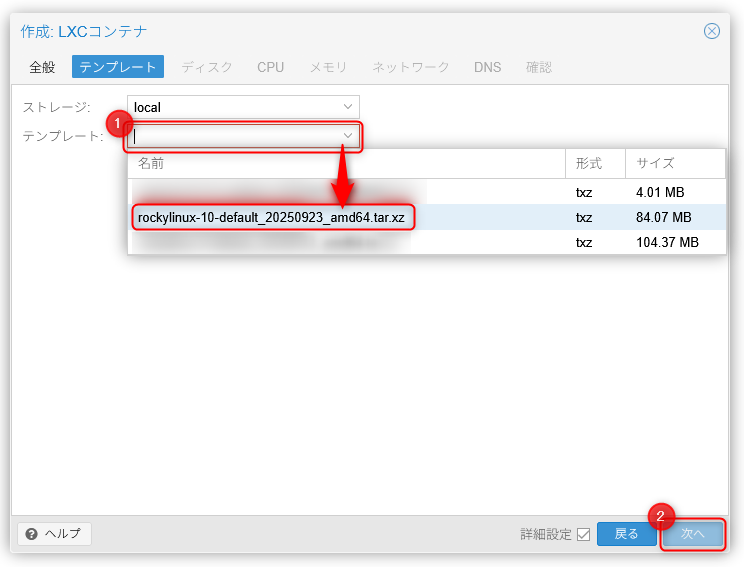Screen dimensions: 744x567
Task: Select the DNS tab
Action: [x=487, y=67]
